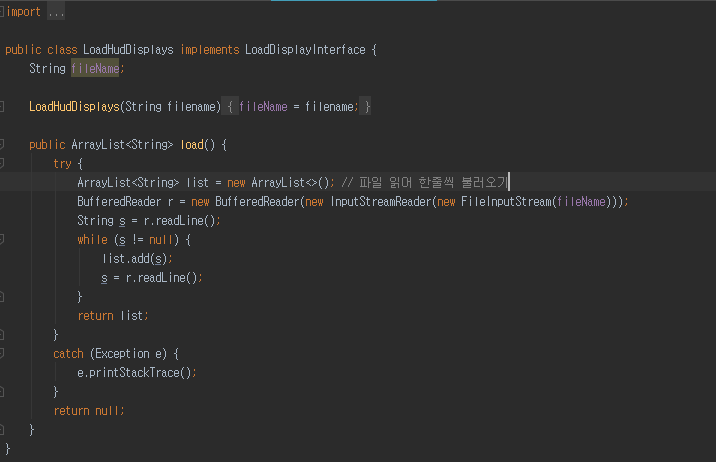Click purple fileName in constructor body
Viewport: 716px width, 462px height.
click(263, 107)
